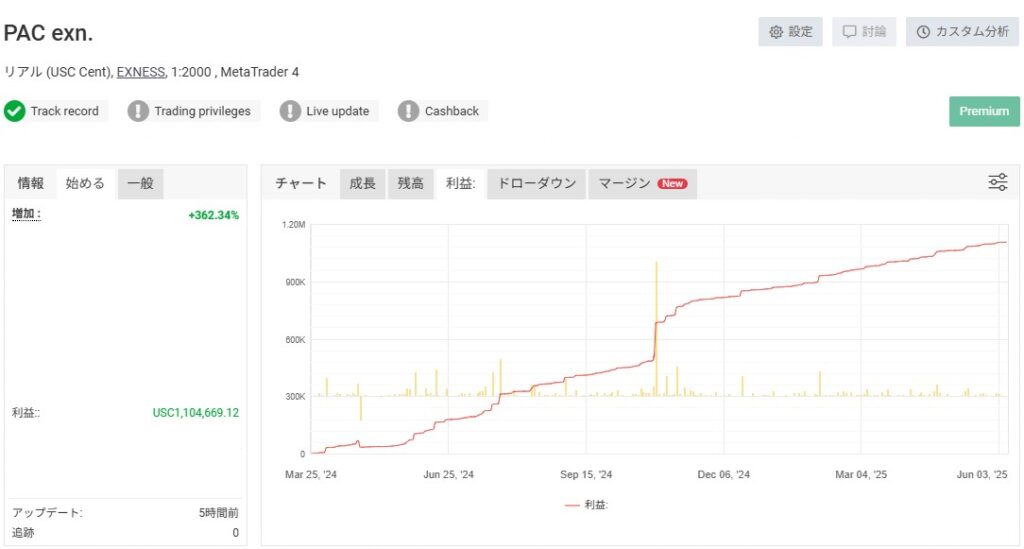This screenshot has width=1024, height=549.
Task: Click the Track record label
Action: (65, 111)
